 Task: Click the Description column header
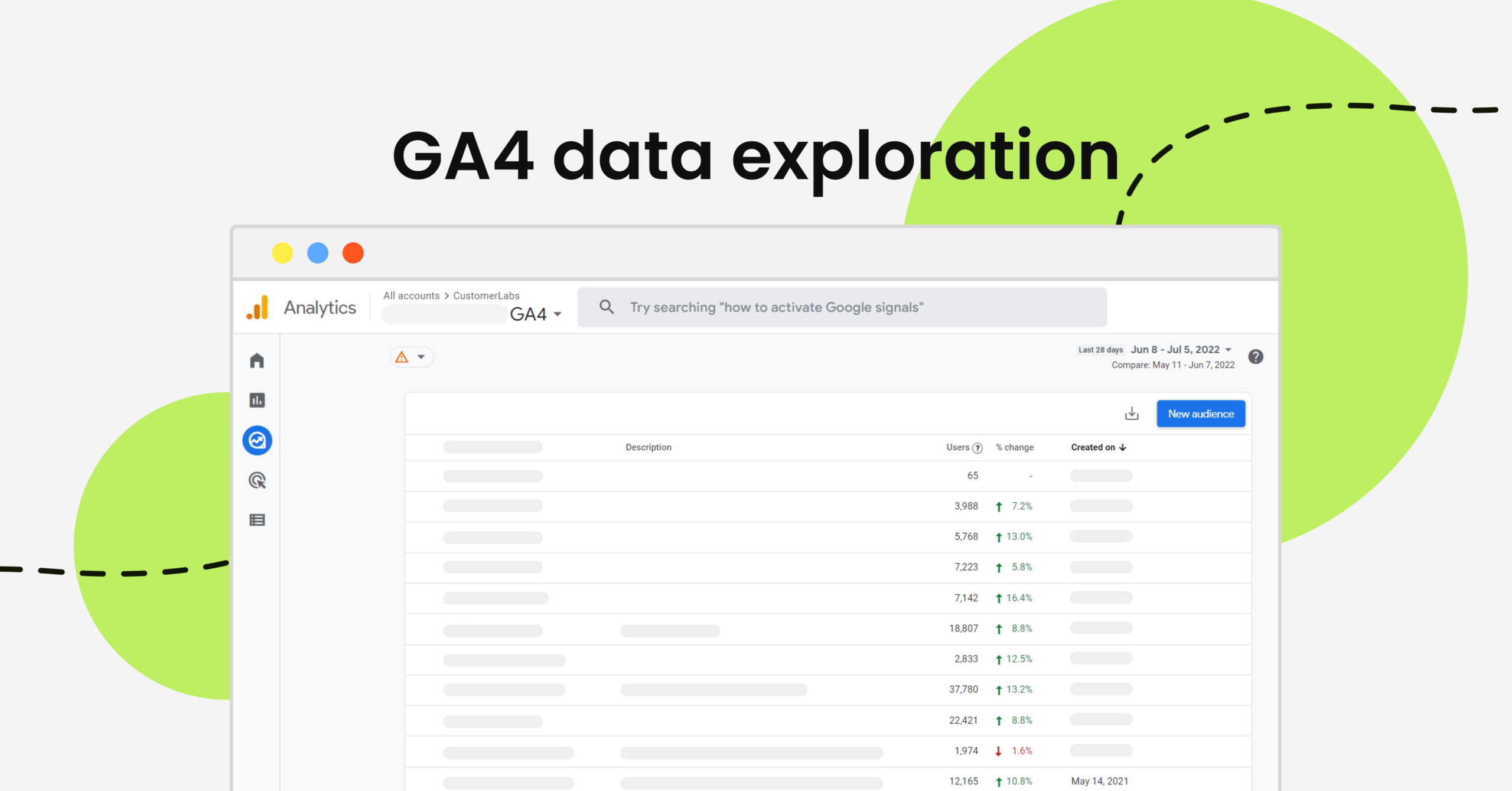coord(649,447)
